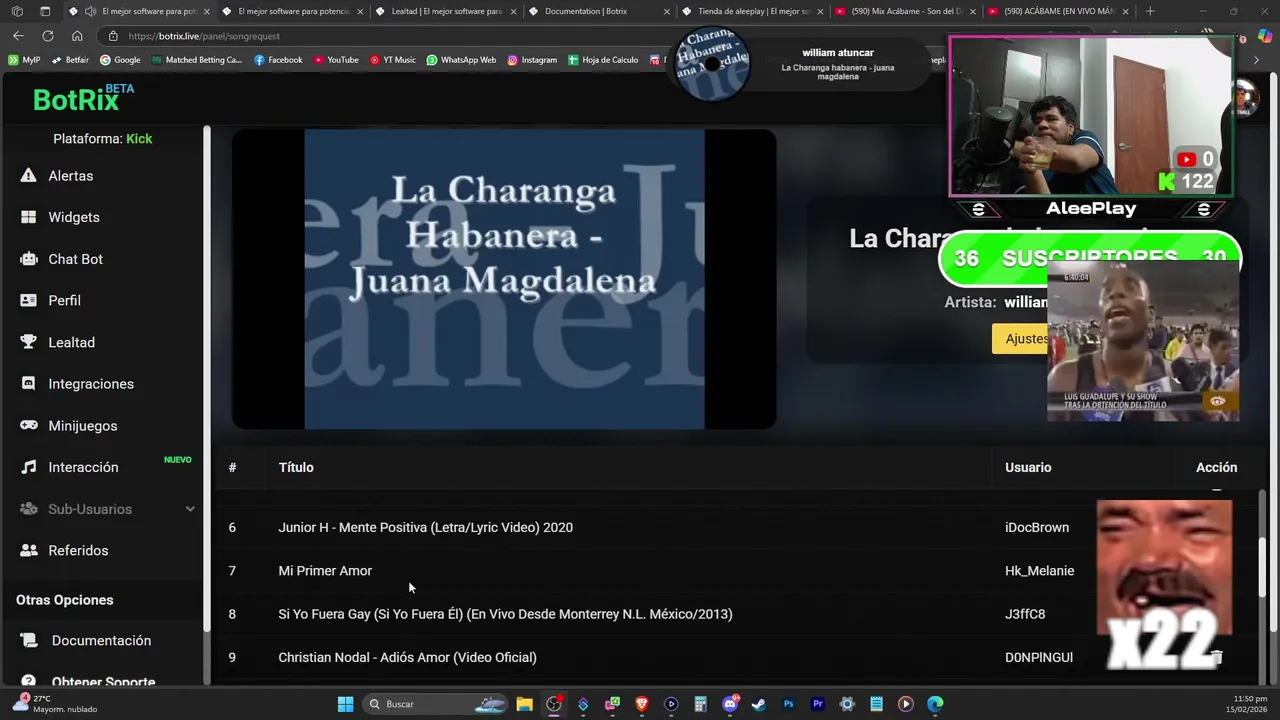Reload the page with refresh icon
The image size is (1280, 720).
[47, 36]
